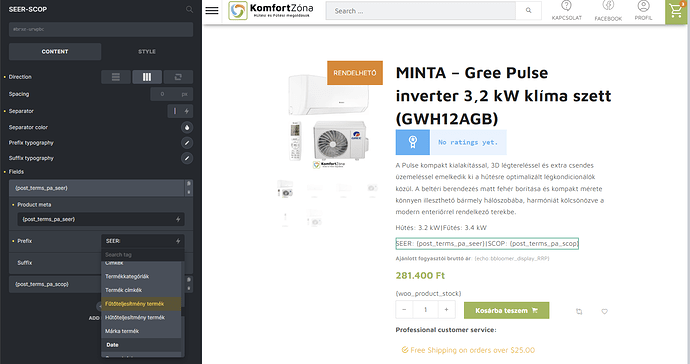Select the vertical stack Direction icon
Image resolution: width=690 pixels, height=364 pixels.
tap(116, 77)
